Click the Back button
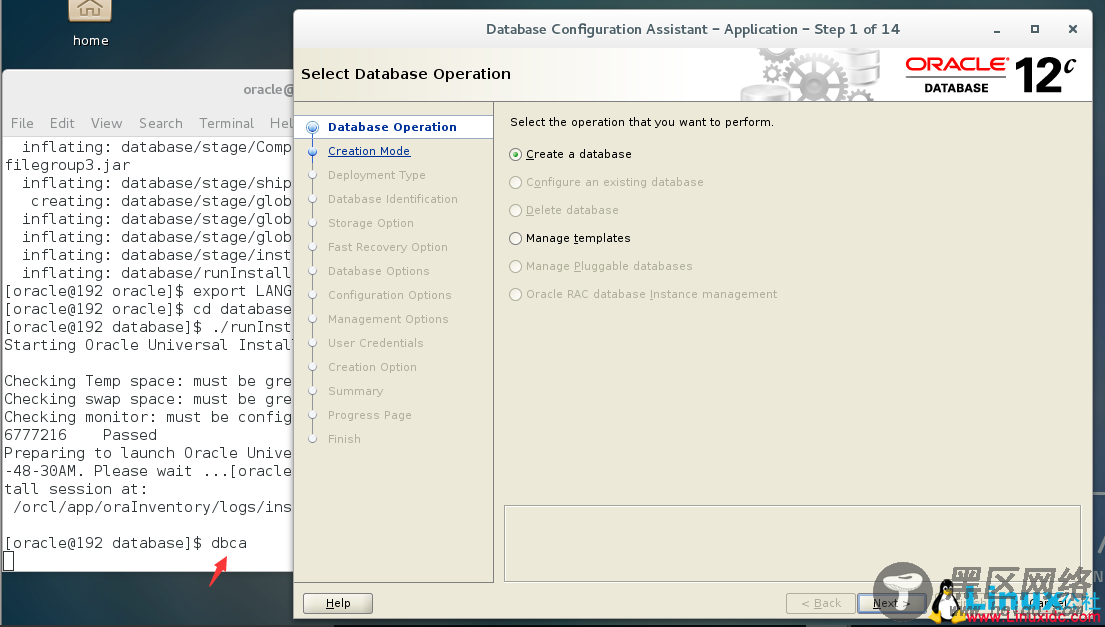The width and height of the screenshot is (1105, 627). click(x=820, y=603)
